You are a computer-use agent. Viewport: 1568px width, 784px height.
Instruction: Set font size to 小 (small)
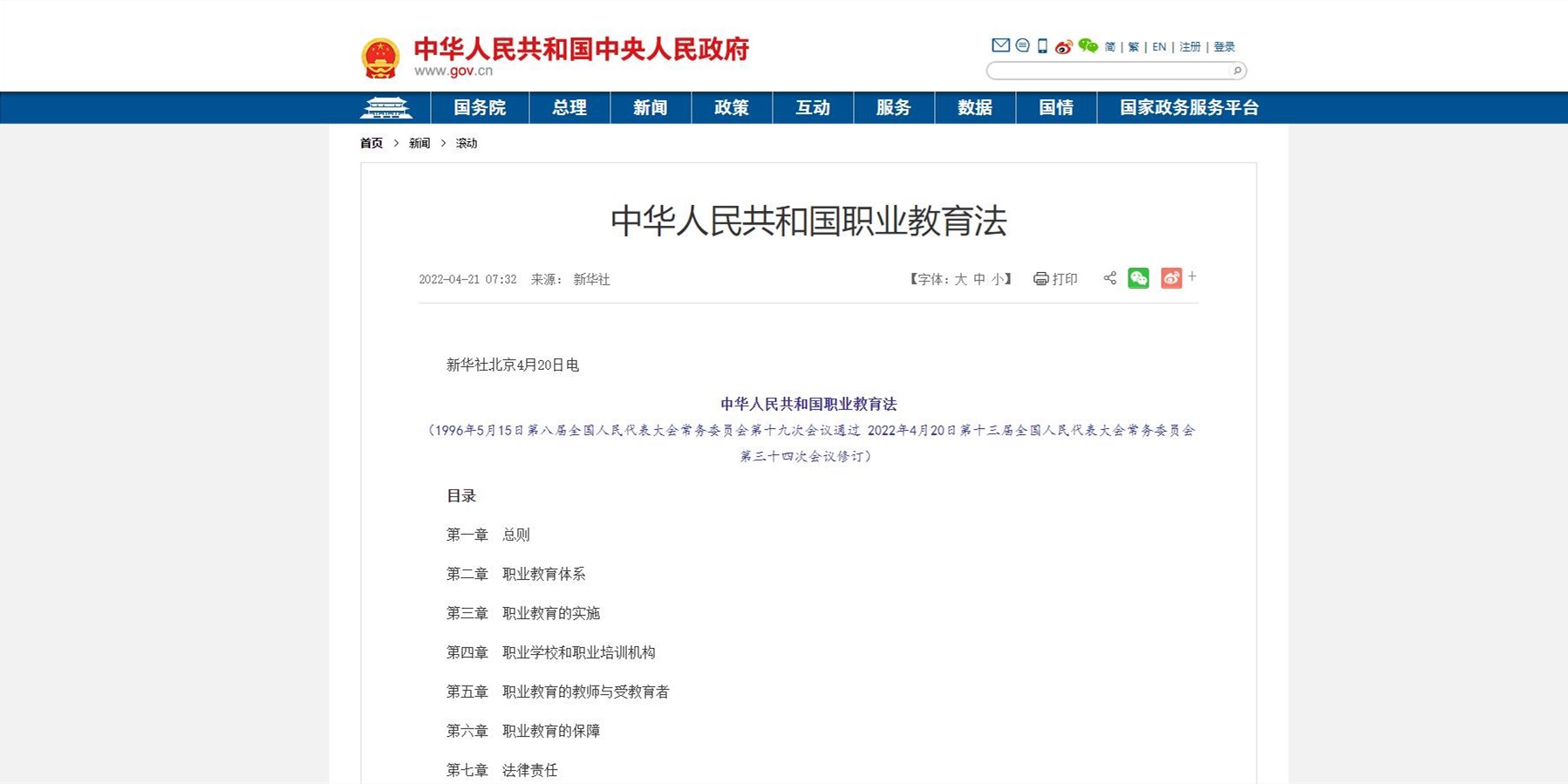click(998, 279)
